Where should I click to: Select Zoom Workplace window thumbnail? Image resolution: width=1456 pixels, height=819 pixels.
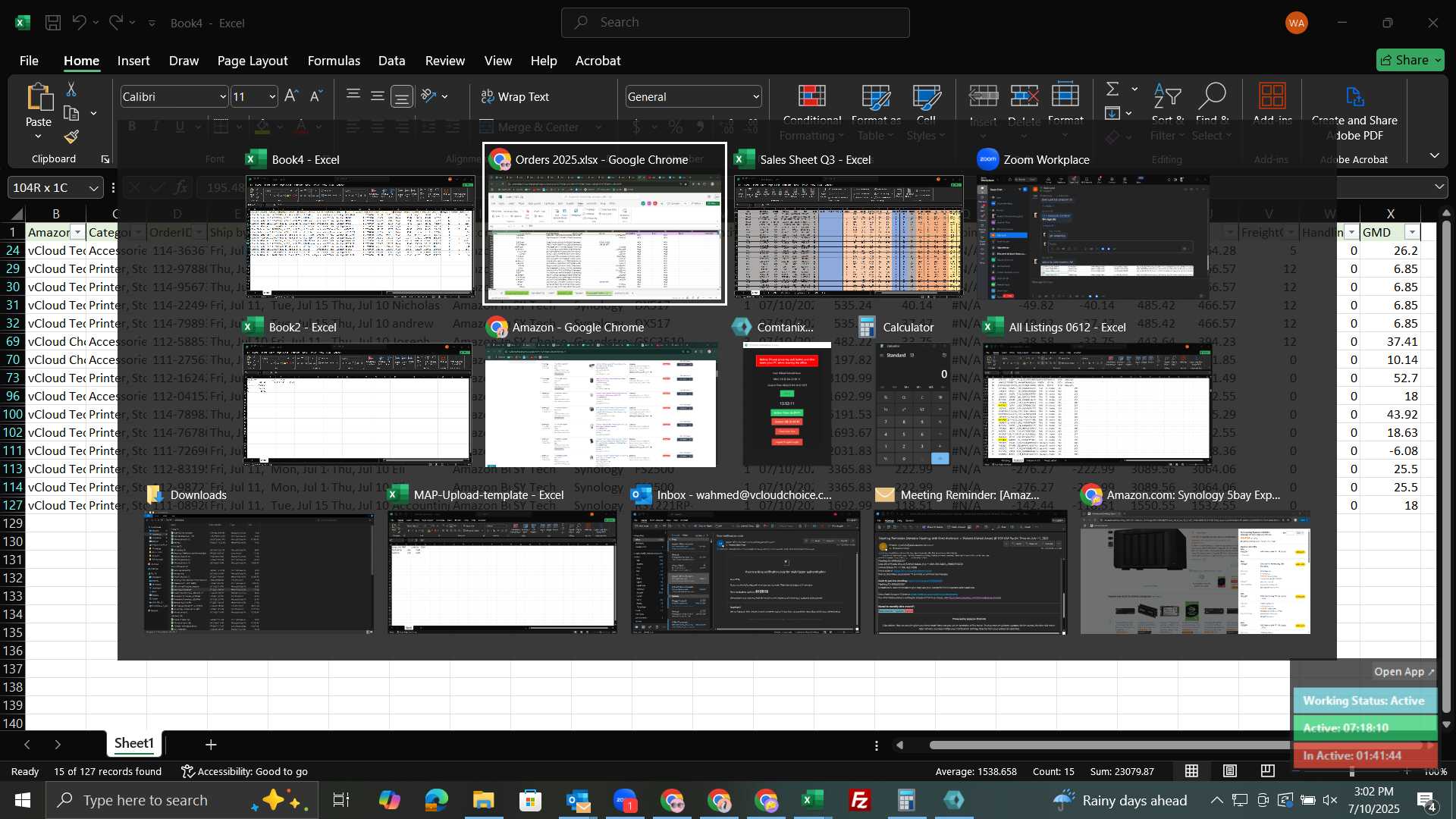click(1093, 237)
